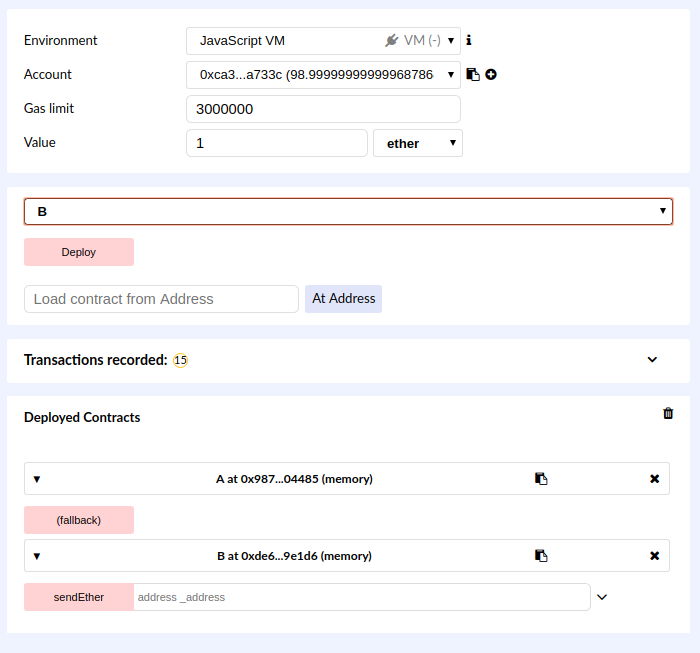Expand sendEther function parameters
The image size is (700, 653).
pos(602,597)
